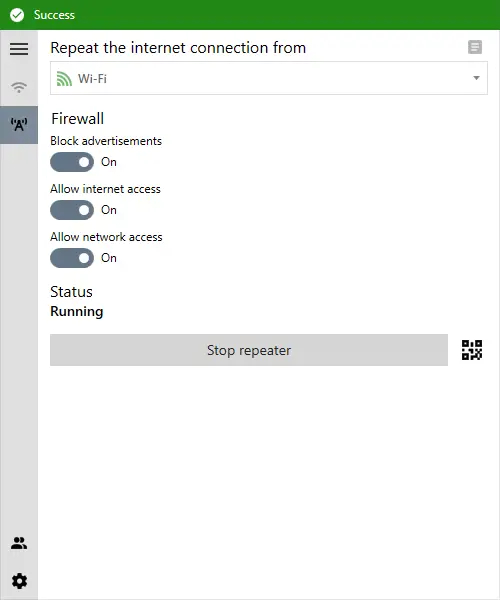The height and width of the screenshot is (600, 500).
Task: Select the repeater antenna sidebar icon
Action: [19, 125]
